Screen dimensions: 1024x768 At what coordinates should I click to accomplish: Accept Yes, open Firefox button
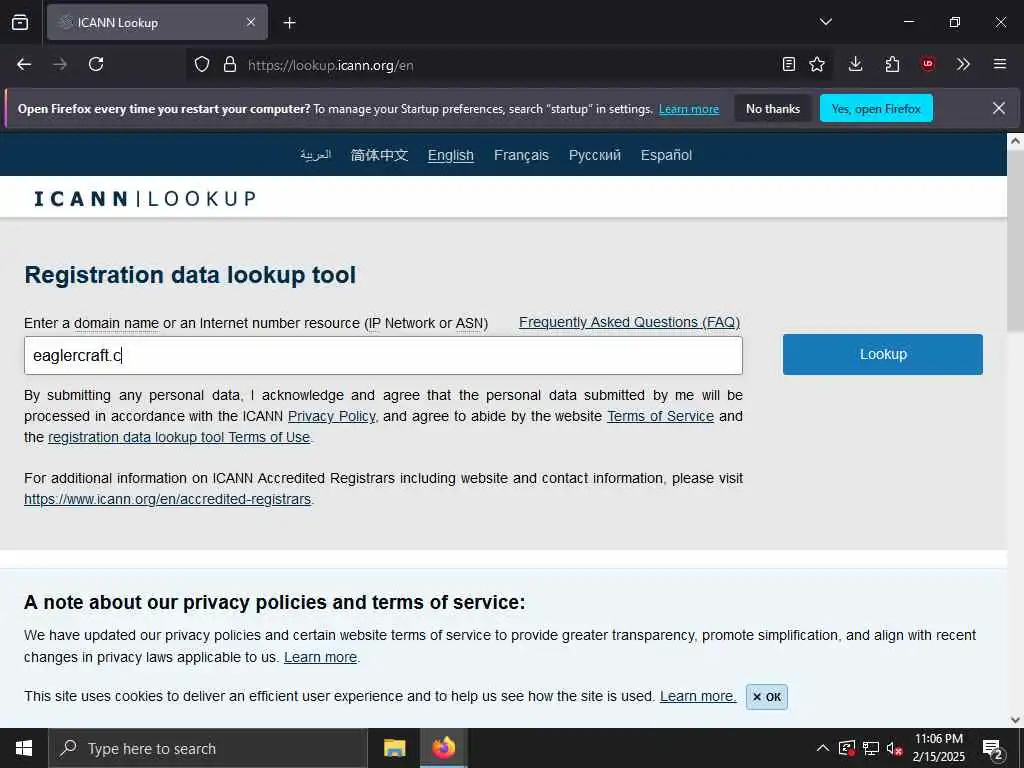click(x=876, y=108)
